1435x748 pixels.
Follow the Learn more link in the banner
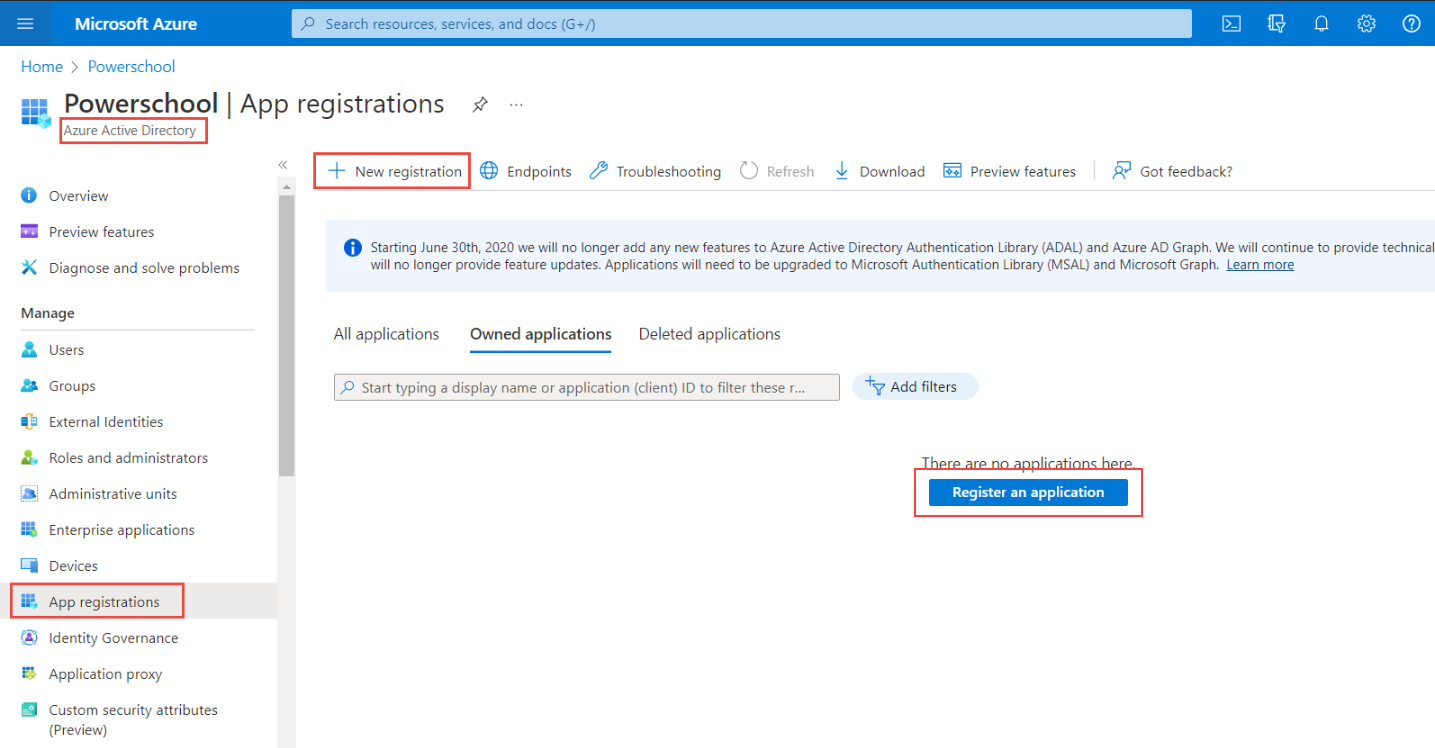(x=1260, y=265)
